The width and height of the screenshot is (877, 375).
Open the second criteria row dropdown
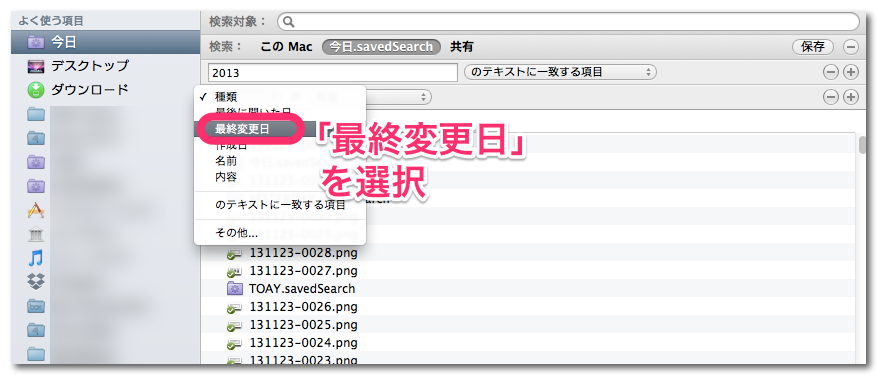coord(399,97)
